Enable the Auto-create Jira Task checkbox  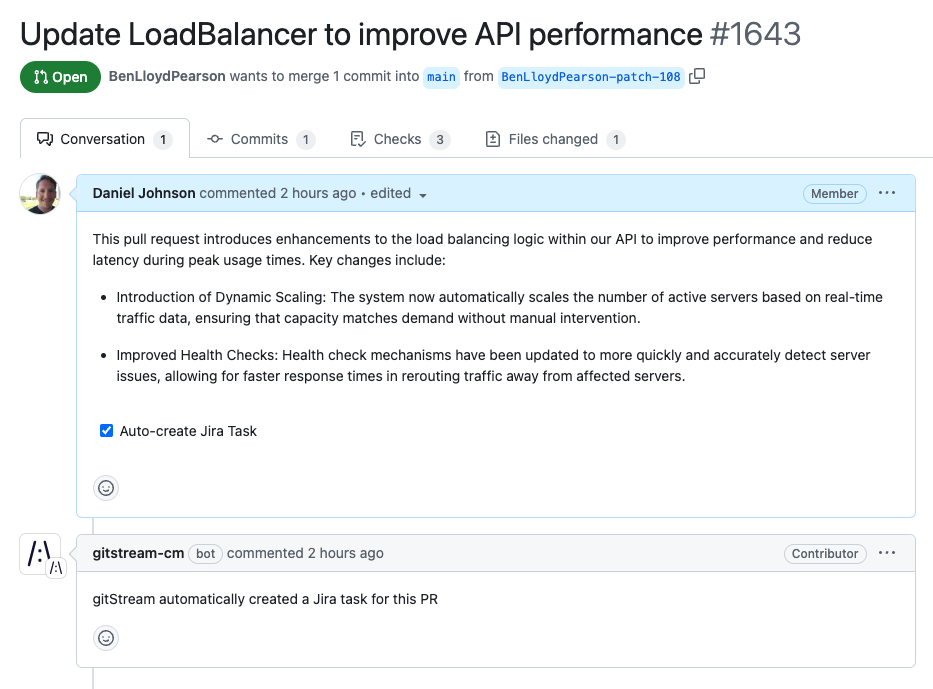(106, 430)
